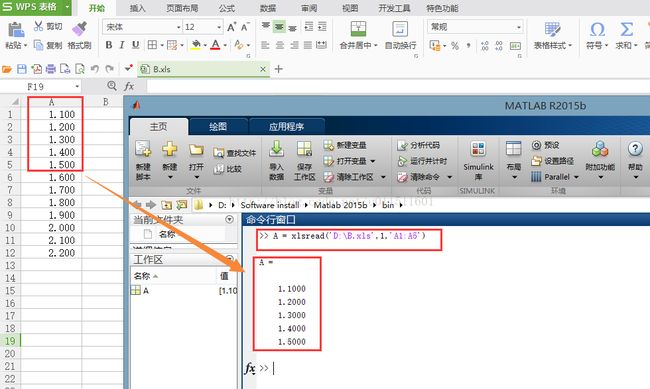Screen dimensions: 650x389
Task: Click MATLAB Set Path 设置路径
Action: click(553, 161)
